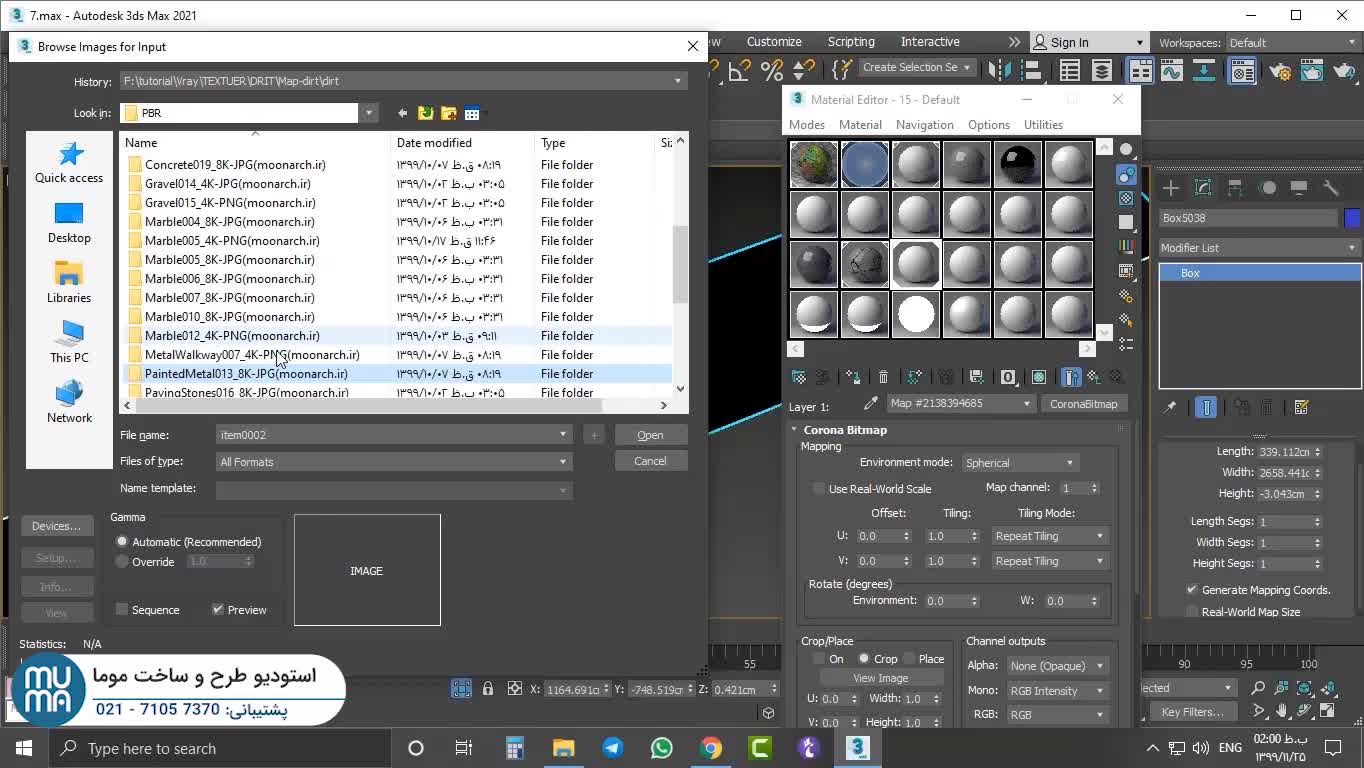Click the object color swatch beside Box5038
The height and width of the screenshot is (768, 1364).
click(x=1352, y=218)
